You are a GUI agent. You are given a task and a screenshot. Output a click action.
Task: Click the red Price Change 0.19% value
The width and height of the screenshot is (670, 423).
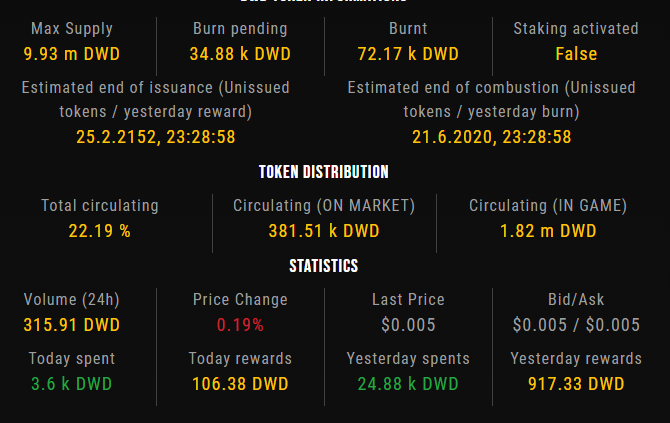240,325
